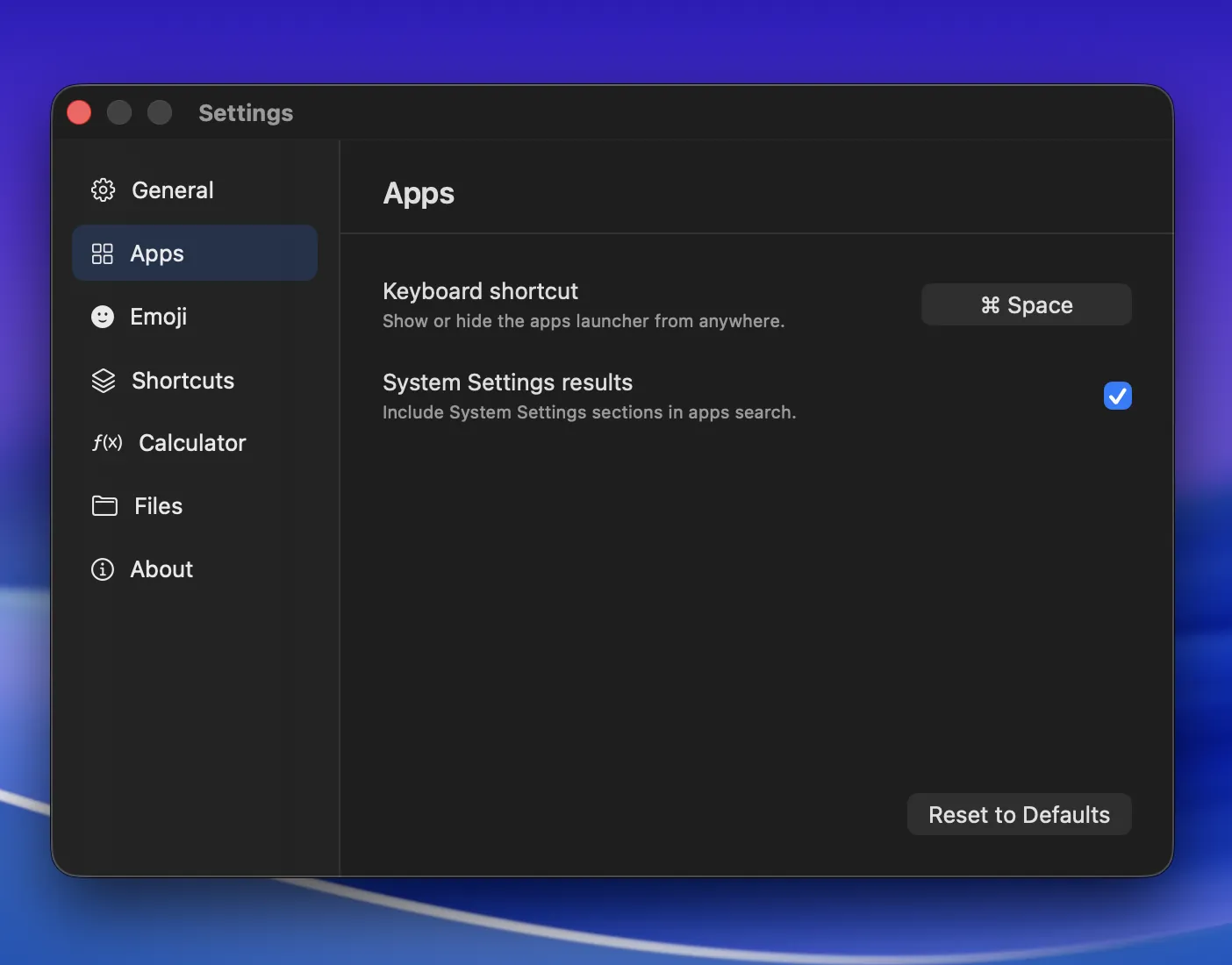Open the General settings gear icon
The image size is (1232, 965).
pos(103,190)
